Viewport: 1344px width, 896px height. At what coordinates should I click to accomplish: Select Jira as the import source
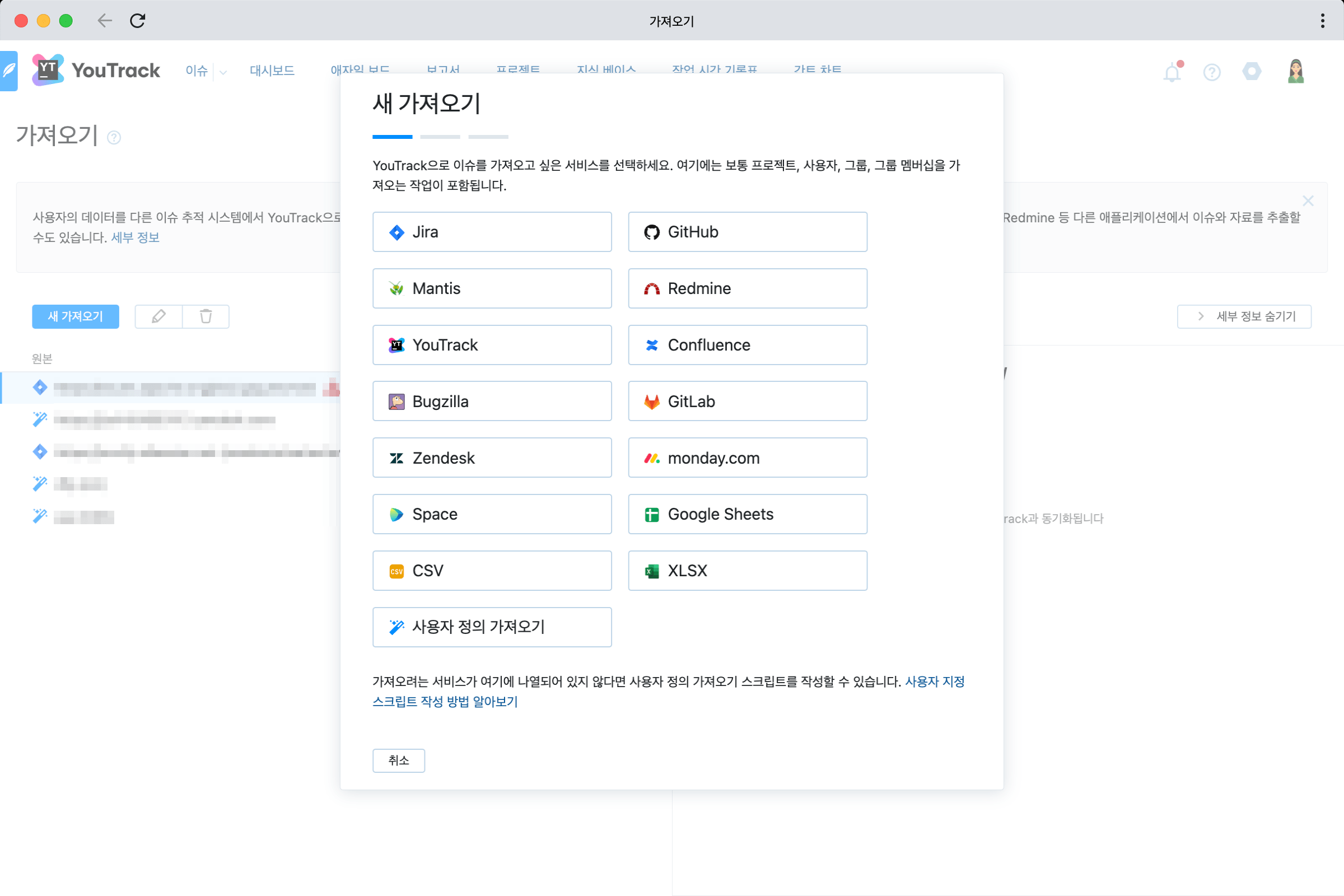click(x=492, y=231)
